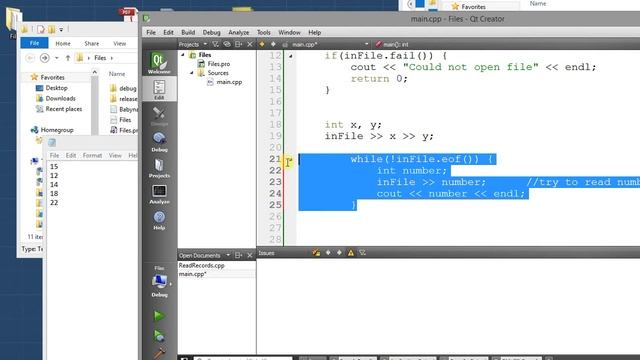Click Name column header in Explorer

[117, 74]
